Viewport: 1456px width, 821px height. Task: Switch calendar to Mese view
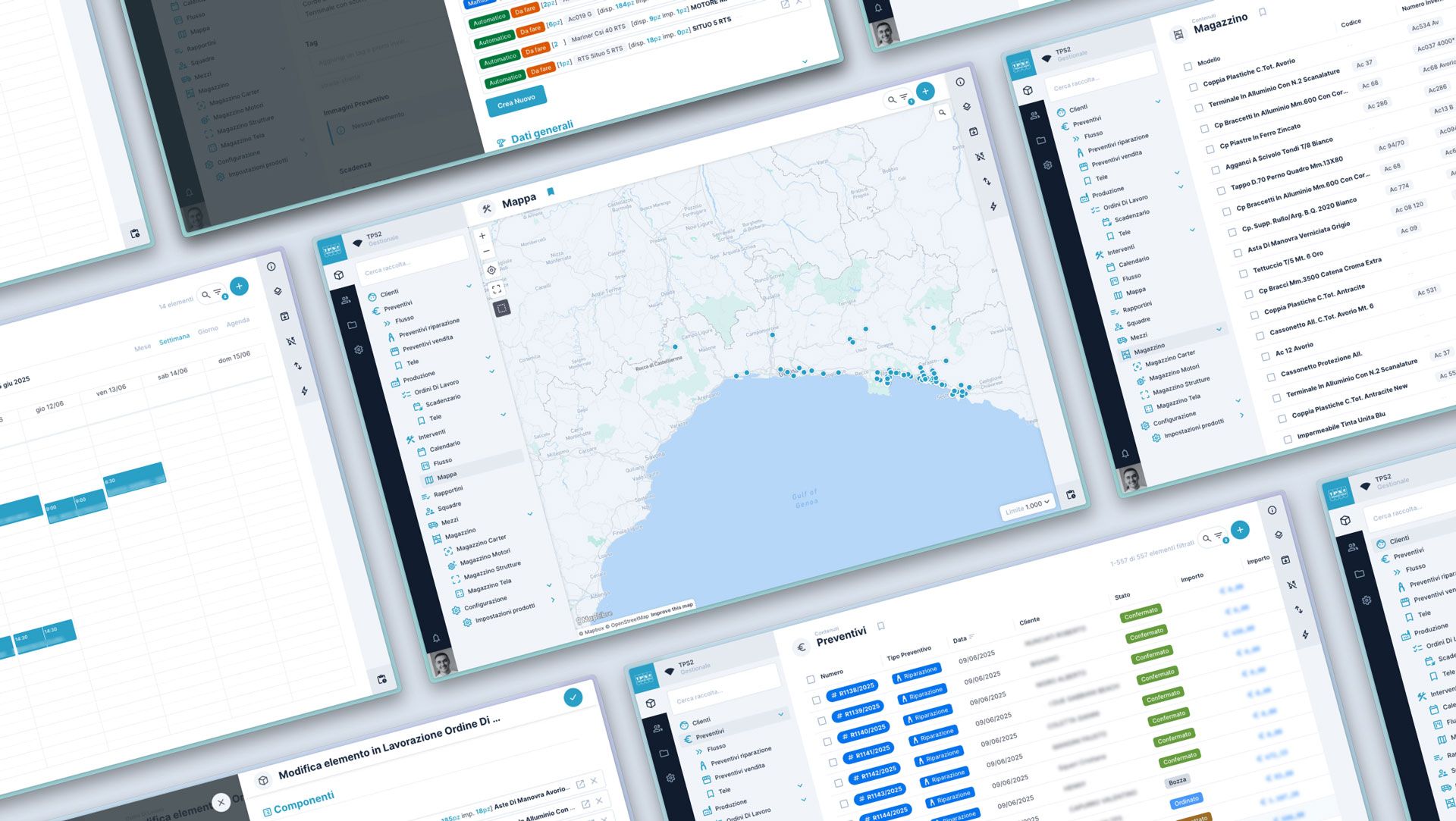click(143, 348)
